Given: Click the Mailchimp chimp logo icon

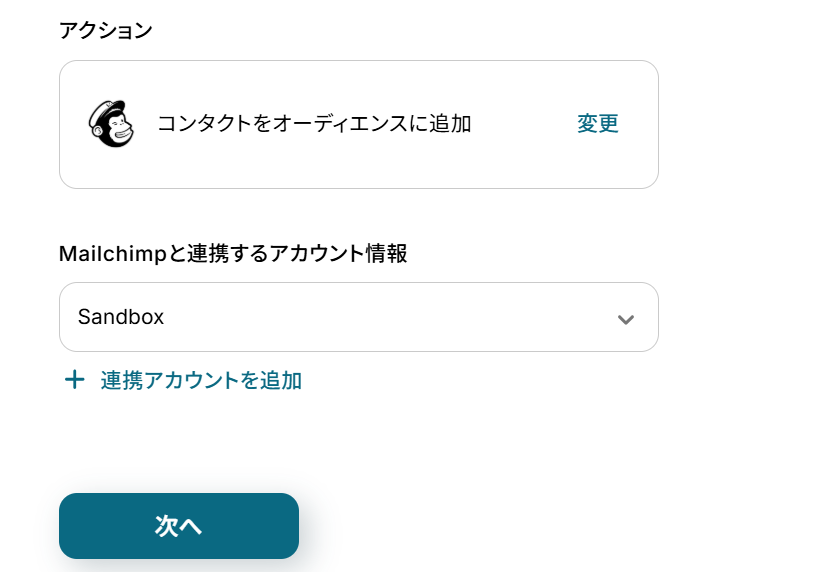Looking at the screenshot, I should point(111,124).
